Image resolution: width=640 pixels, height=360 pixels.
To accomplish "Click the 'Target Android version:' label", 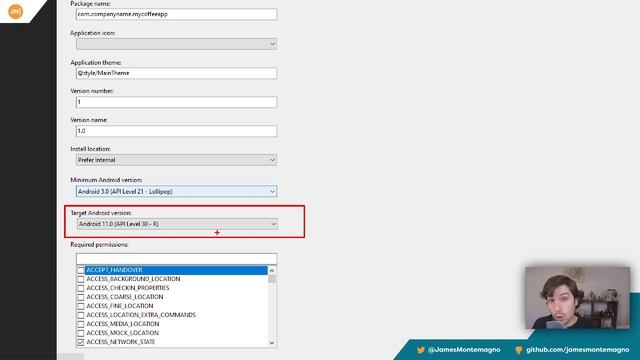I will [101, 213].
